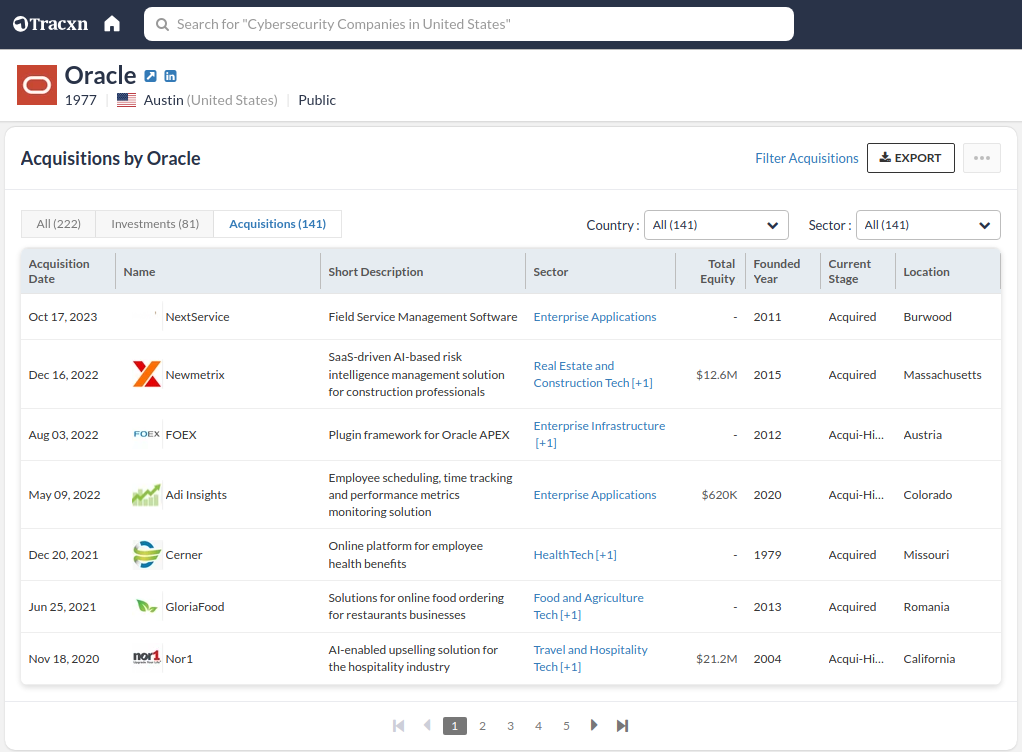This screenshot has height=752, width=1022.
Task: Open the Country filter dropdown
Action: pos(716,225)
